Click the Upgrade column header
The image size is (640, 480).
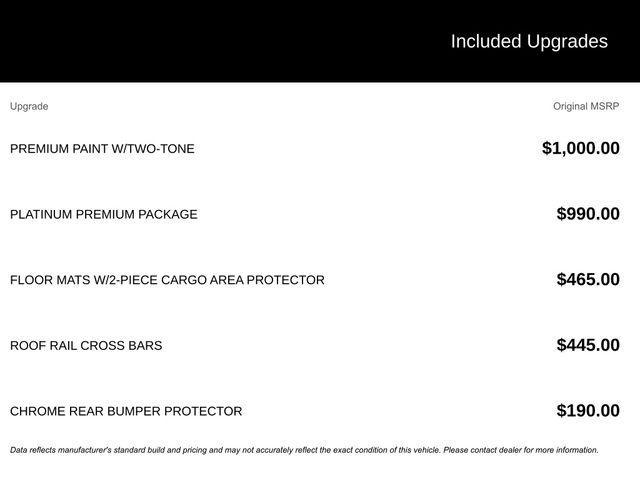coord(29,106)
